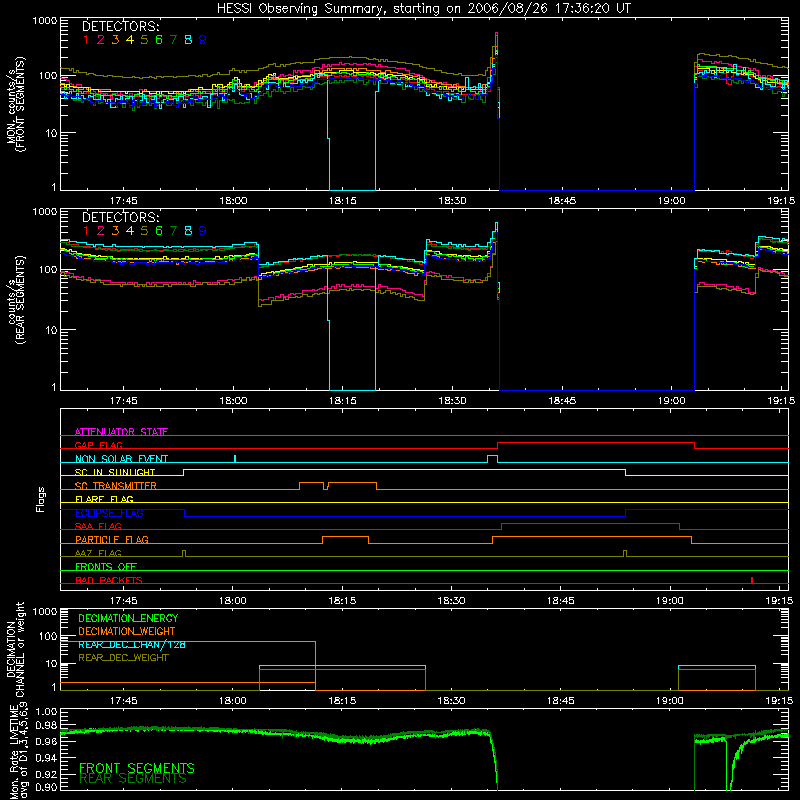Select DETECTORS: legend heading in rear segments panel
The width and height of the screenshot is (800, 800).
click(121, 217)
